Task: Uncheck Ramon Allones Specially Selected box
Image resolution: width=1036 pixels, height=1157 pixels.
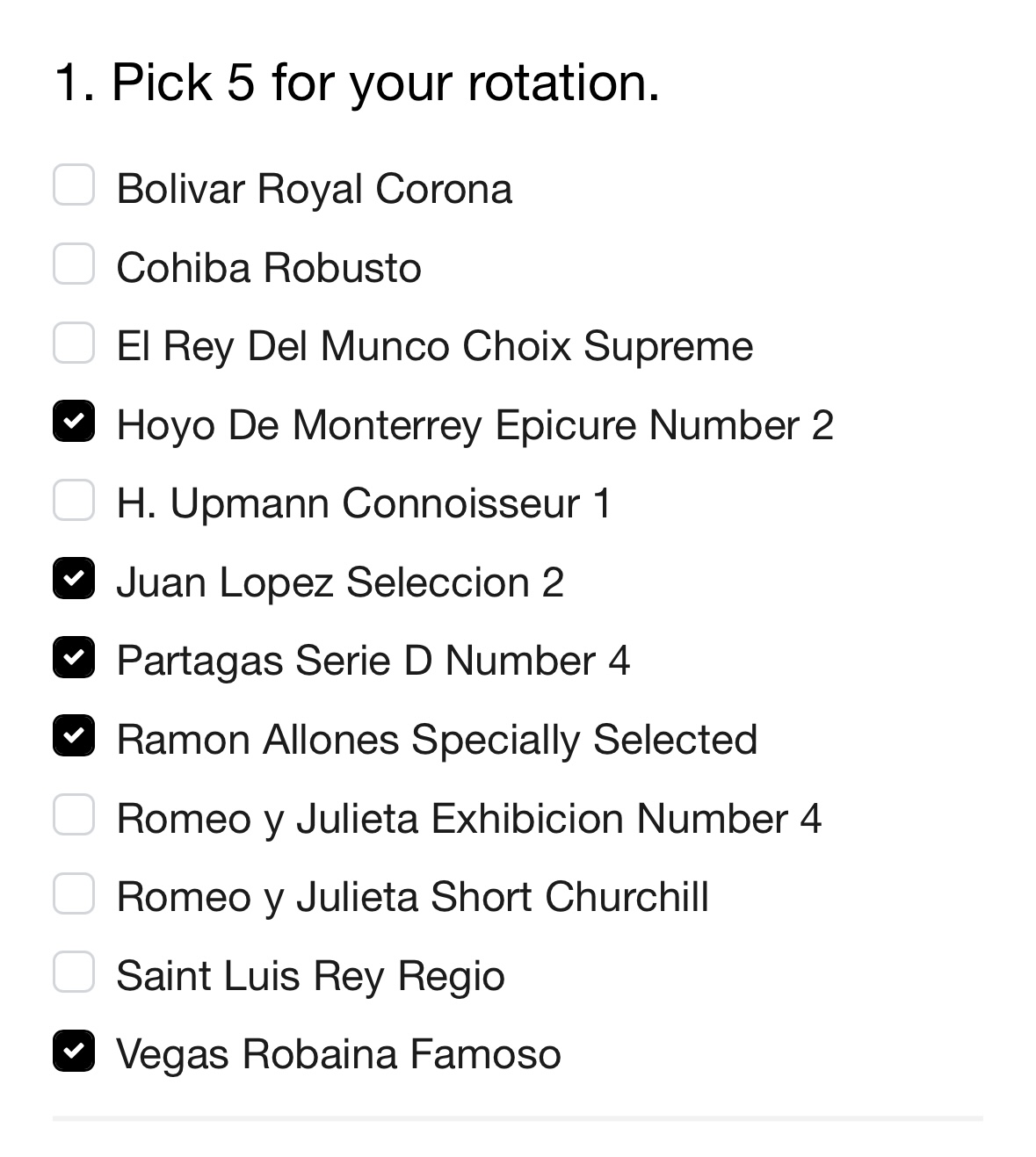Action: coord(74,736)
